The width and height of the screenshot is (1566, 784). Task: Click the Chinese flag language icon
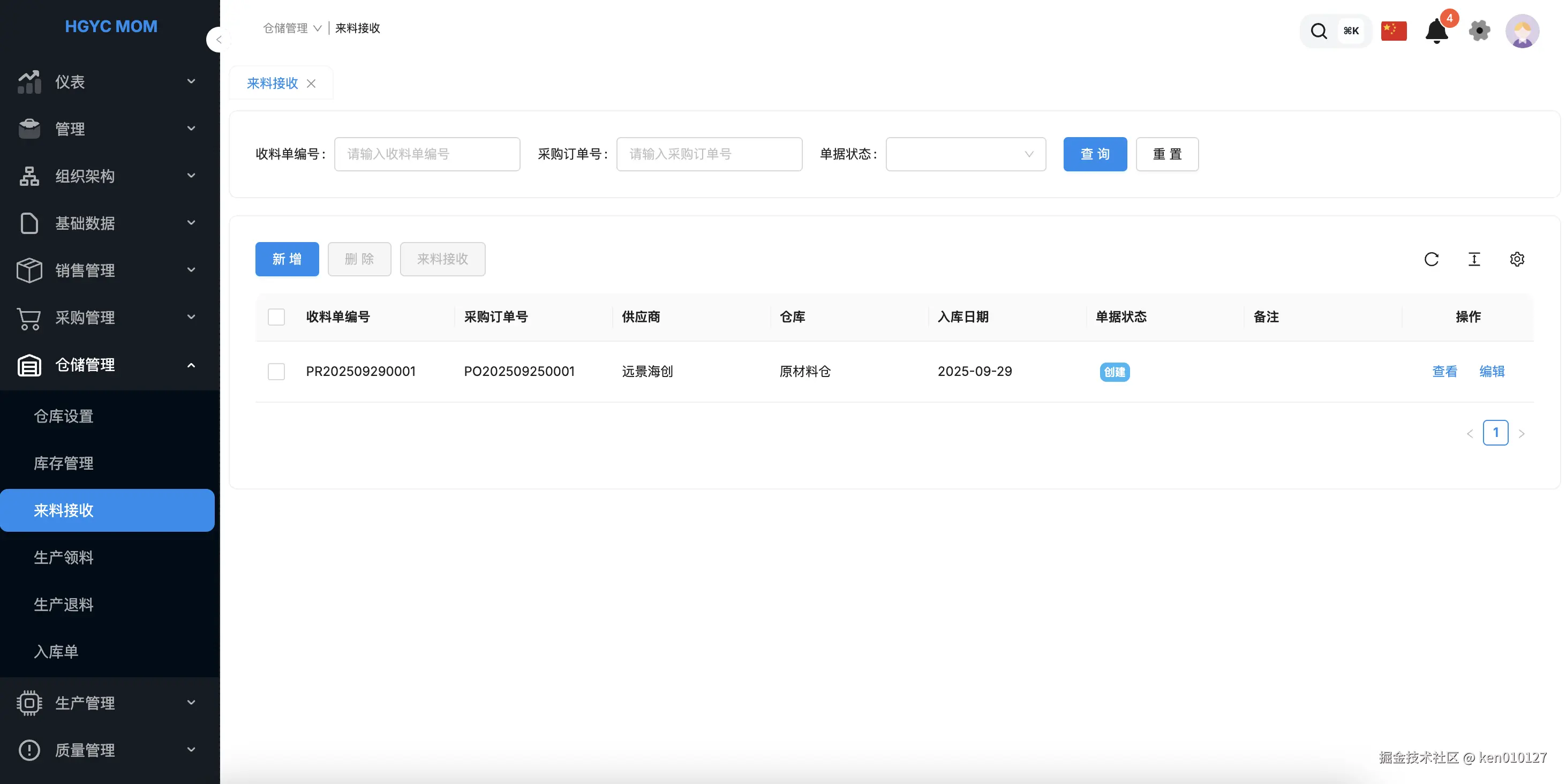click(1394, 31)
